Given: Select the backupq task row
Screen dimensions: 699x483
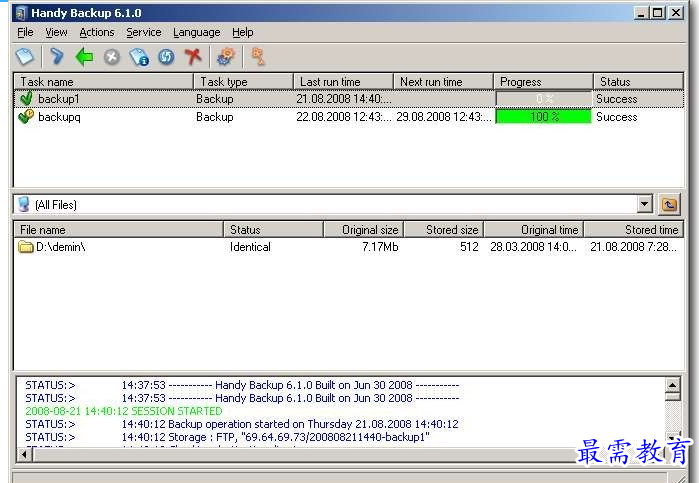Looking at the screenshot, I should point(349,117).
